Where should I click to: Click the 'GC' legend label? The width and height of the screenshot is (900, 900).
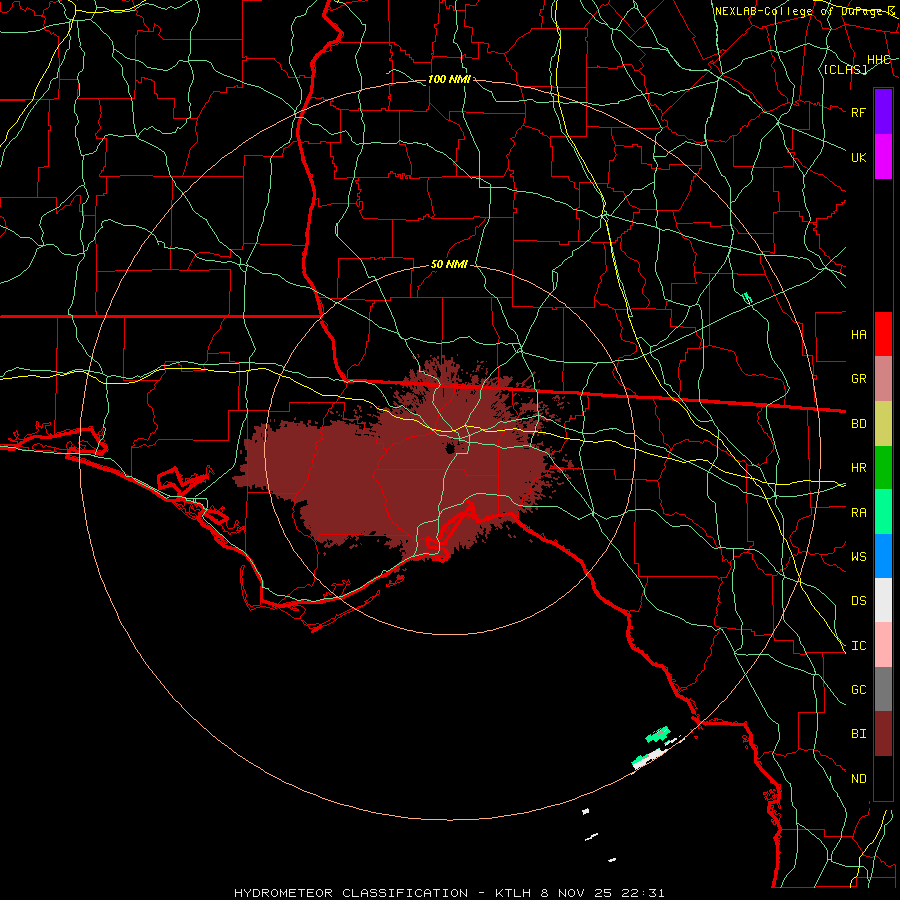point(858,690)
